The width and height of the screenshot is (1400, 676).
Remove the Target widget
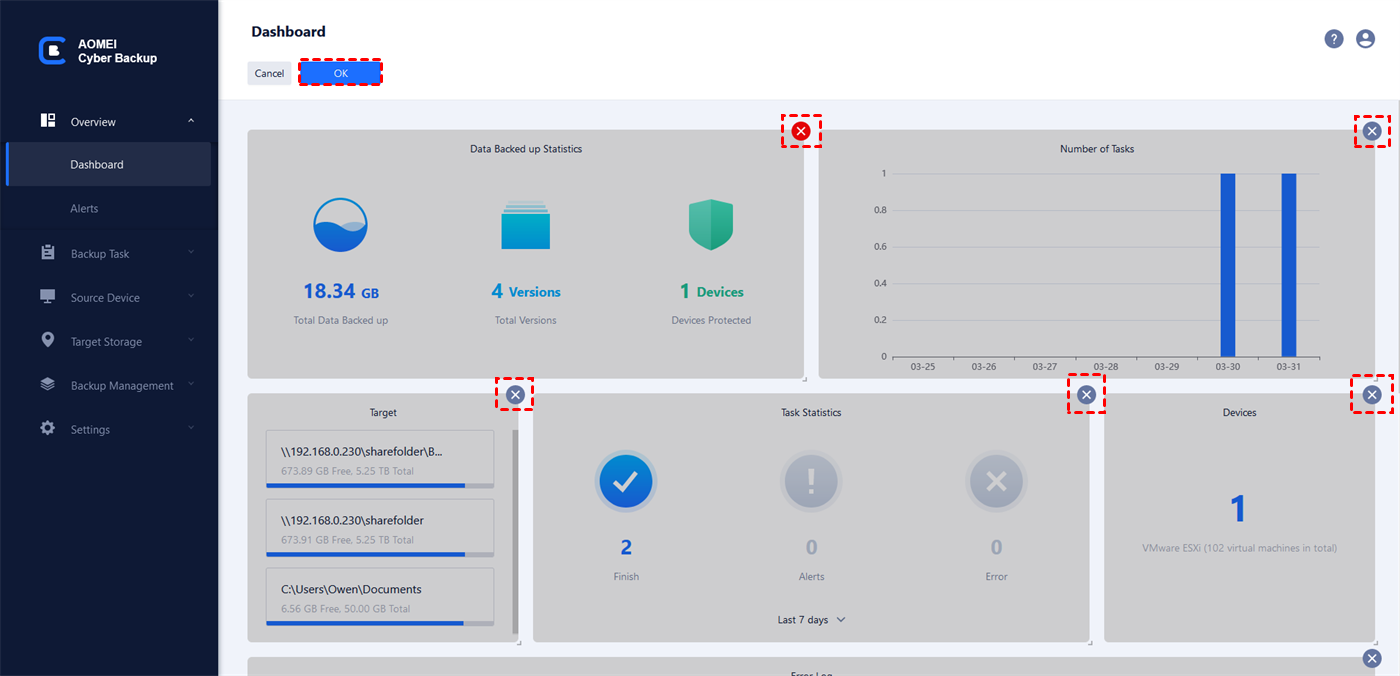pyautogui.click(x=515, y=395)
